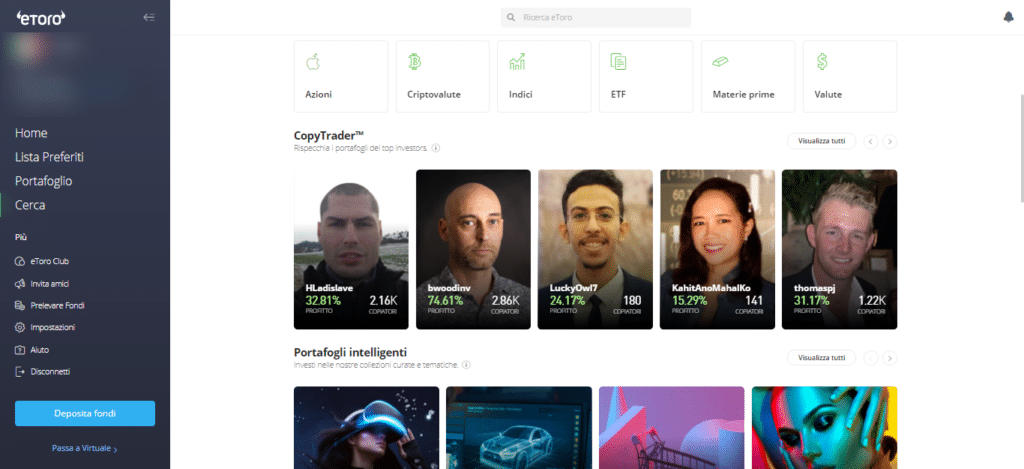Click the Impostazioni gear icon

click(x=19, y=327)
